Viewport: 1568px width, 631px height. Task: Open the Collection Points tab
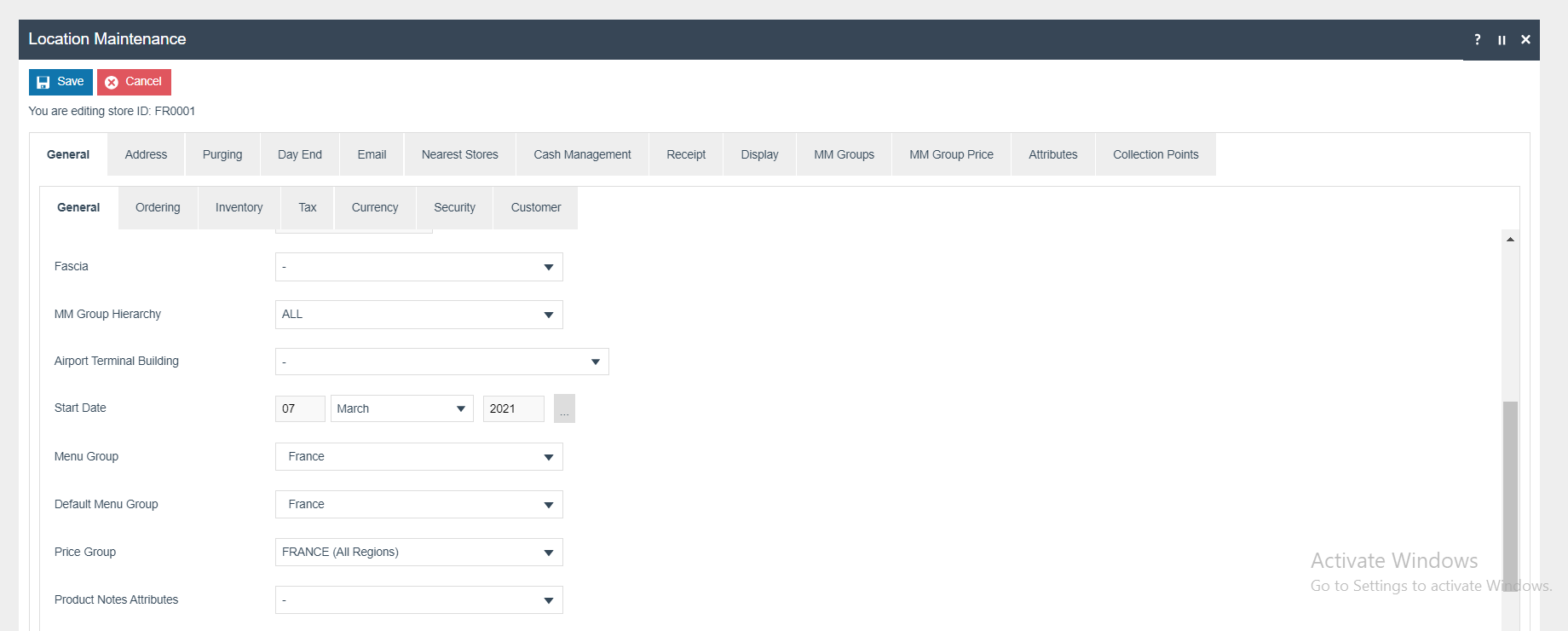pyautogui.click(x=1155, y=154)
